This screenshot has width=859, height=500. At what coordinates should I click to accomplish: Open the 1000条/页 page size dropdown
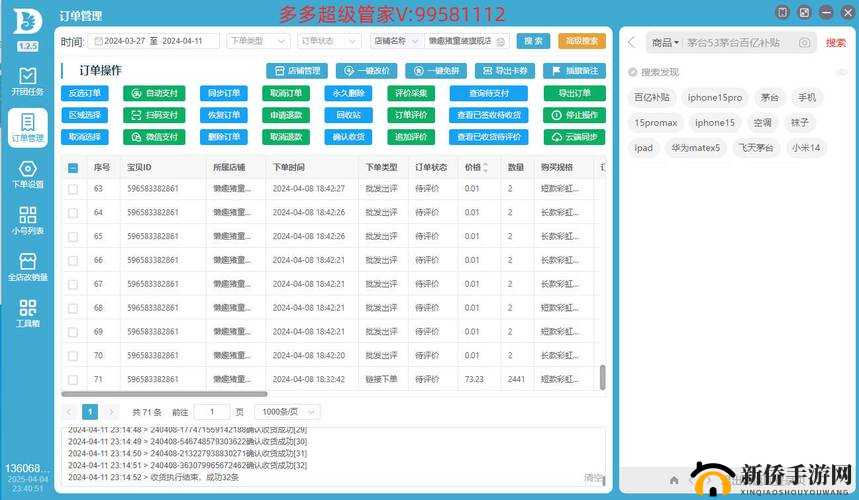click(x=288, y=412)
